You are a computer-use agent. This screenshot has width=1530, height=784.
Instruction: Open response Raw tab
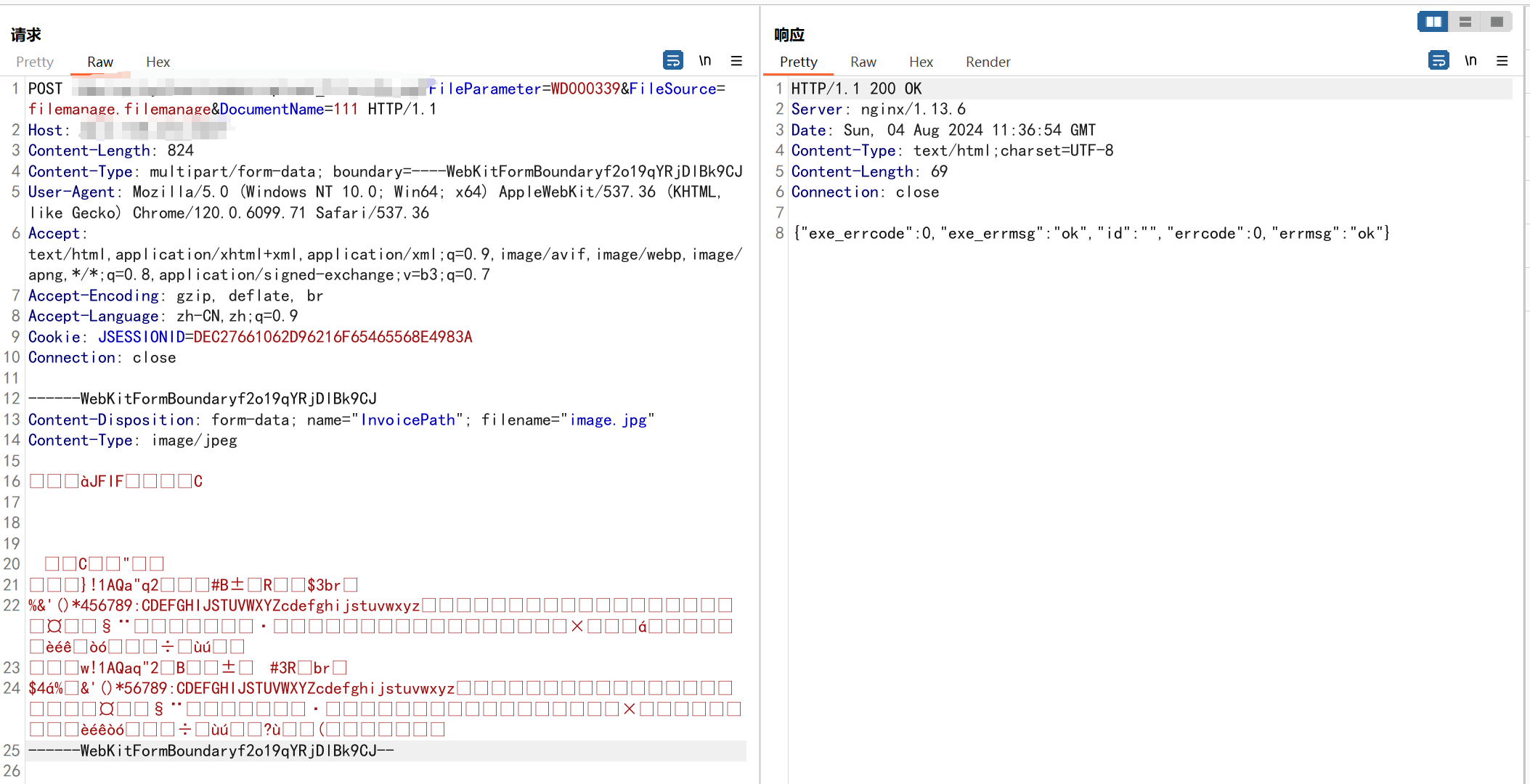coord(863,62)
